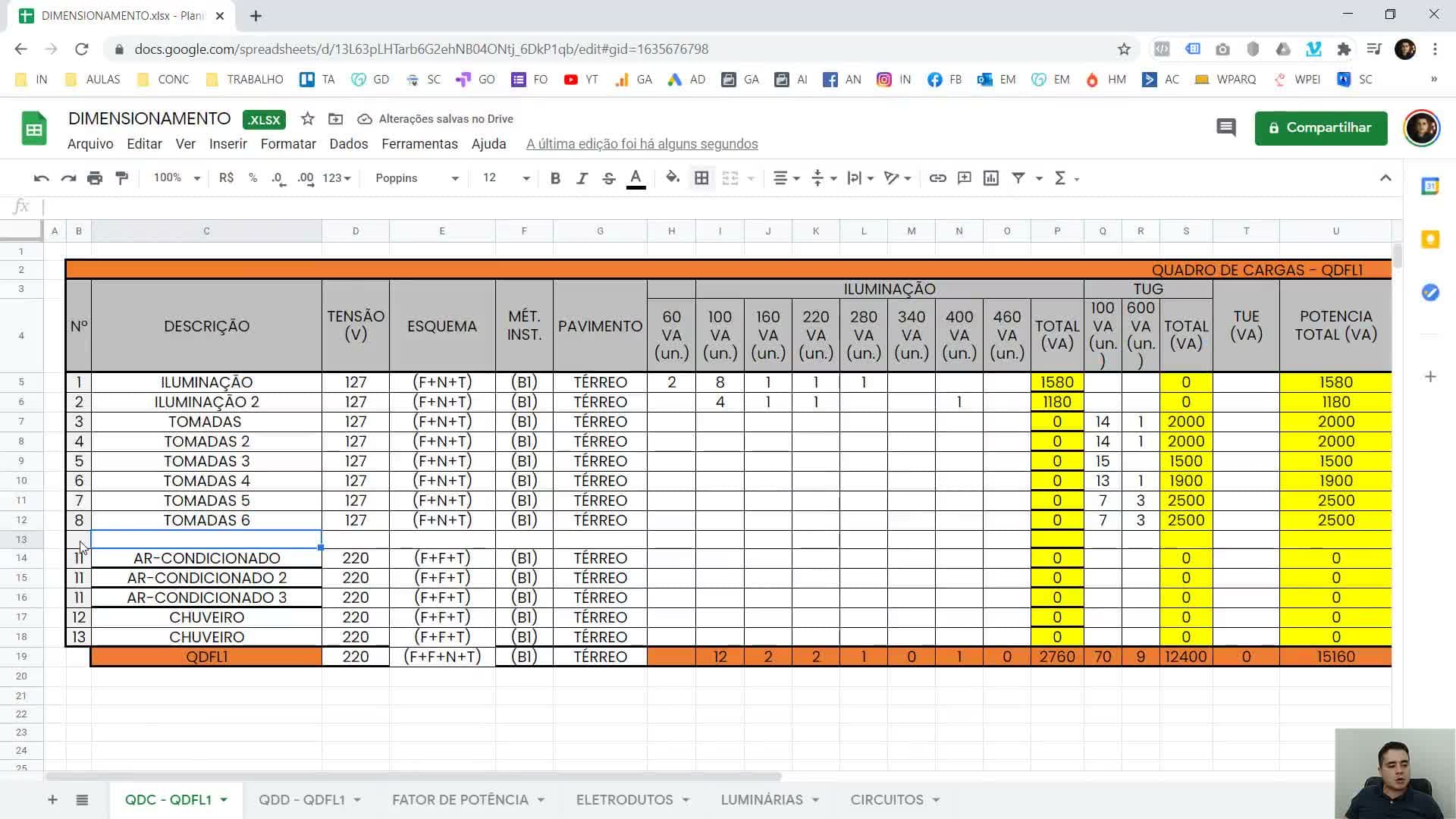Click the green Compartilhar button
The height and width of the screenshot is (819, 1456).
click(x=1321, y=128)
